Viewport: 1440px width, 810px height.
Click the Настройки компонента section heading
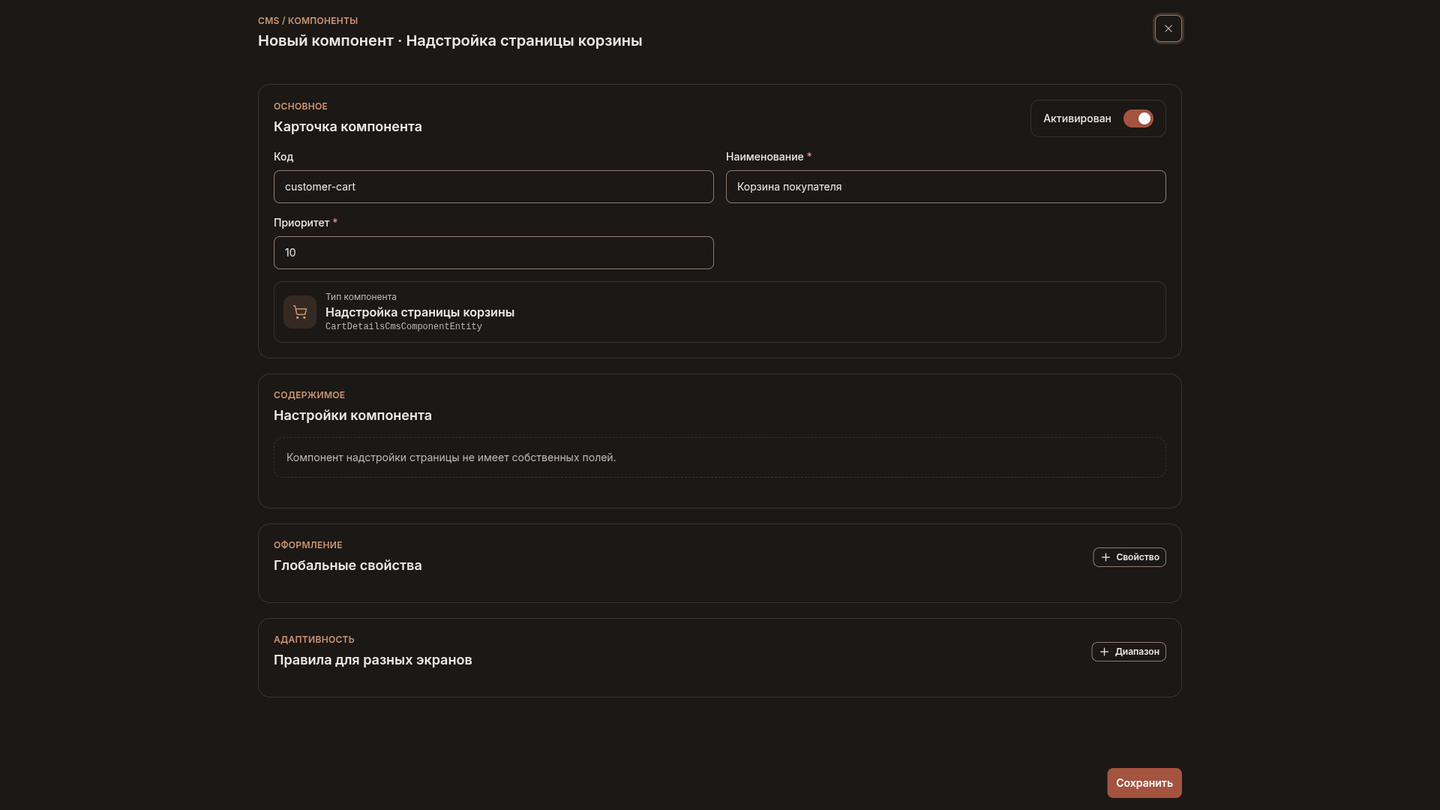[353, 415]
